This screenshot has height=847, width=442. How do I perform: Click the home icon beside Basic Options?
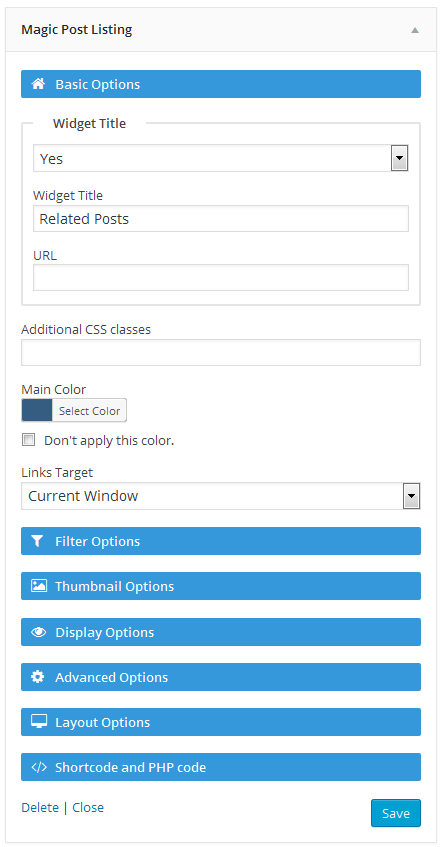pos(37,84)
